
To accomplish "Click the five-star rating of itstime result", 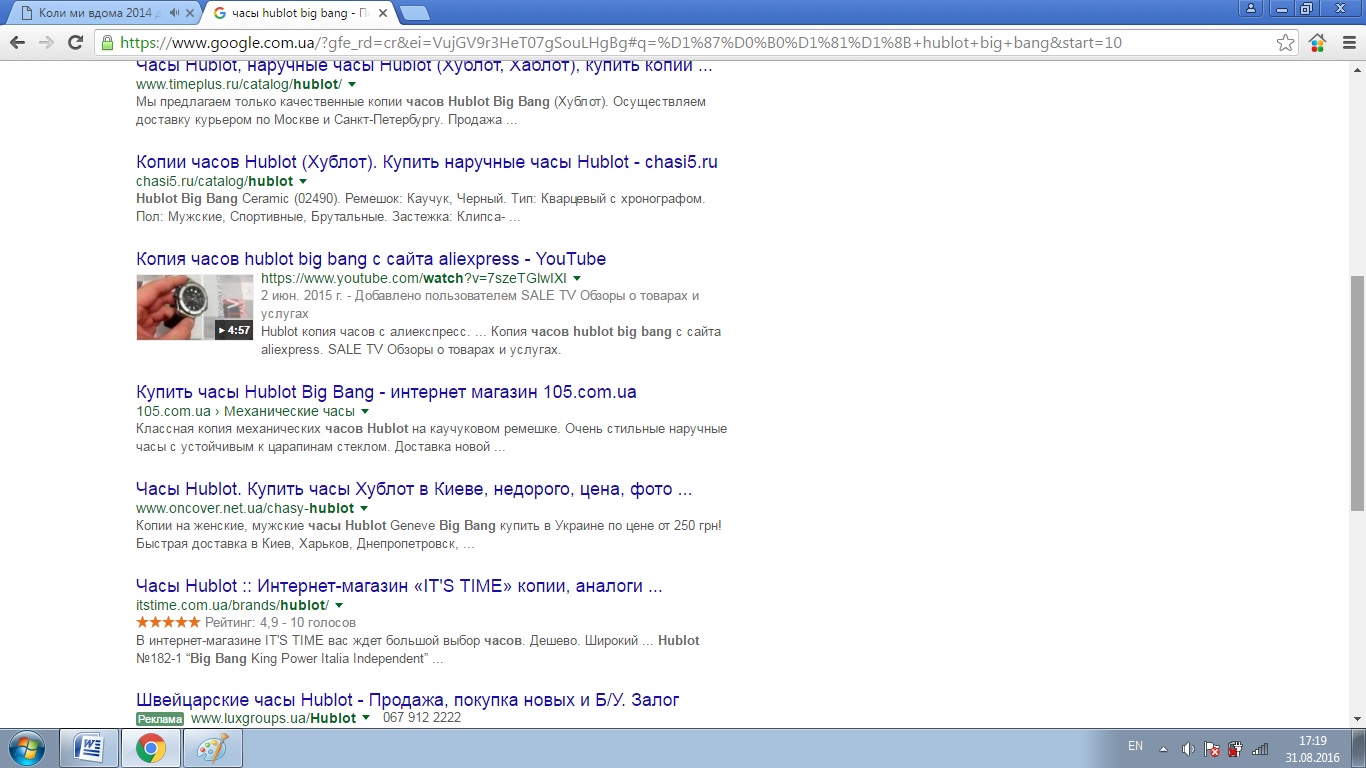I will [x=168, y=622].
